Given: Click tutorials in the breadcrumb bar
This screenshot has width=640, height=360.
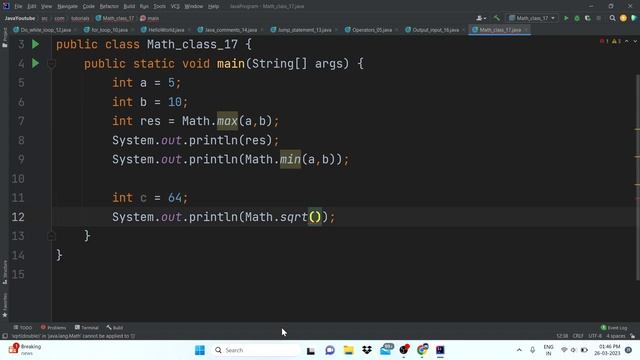Looking at the screenshot, I should point(80,18).
